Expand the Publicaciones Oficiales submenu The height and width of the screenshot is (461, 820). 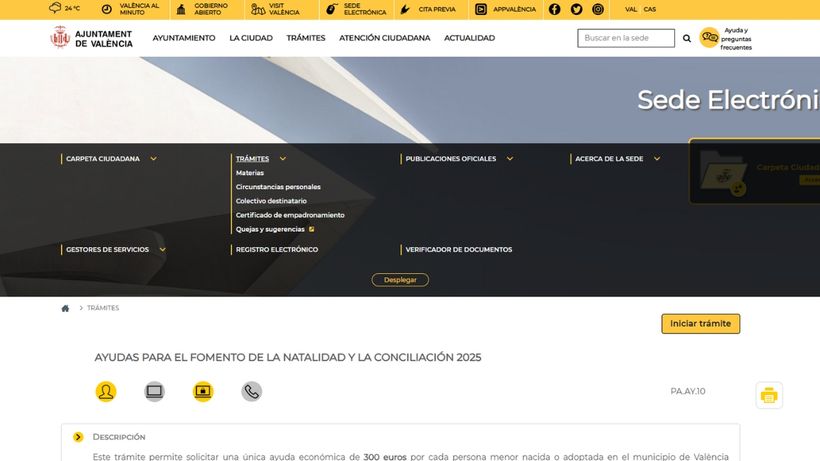click(510, 159)
